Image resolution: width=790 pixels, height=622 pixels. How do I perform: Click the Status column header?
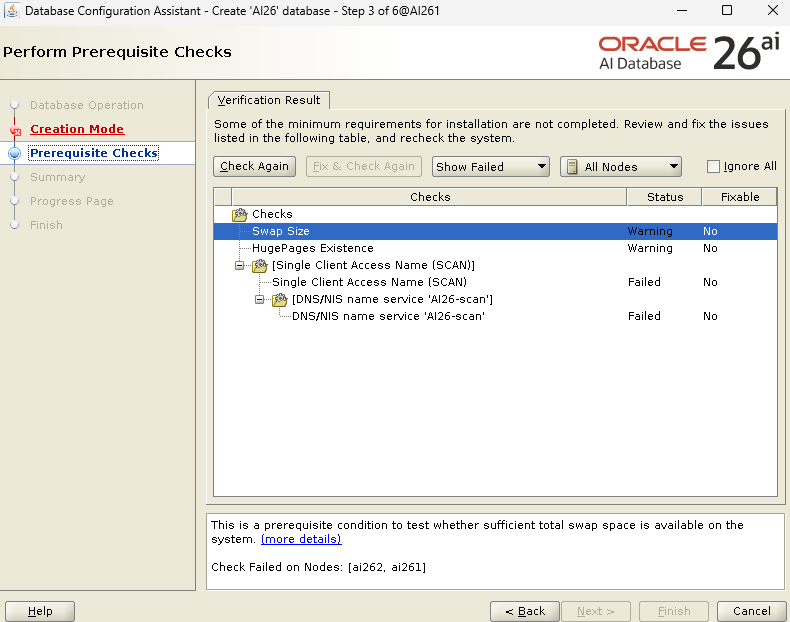coord(664,197)
